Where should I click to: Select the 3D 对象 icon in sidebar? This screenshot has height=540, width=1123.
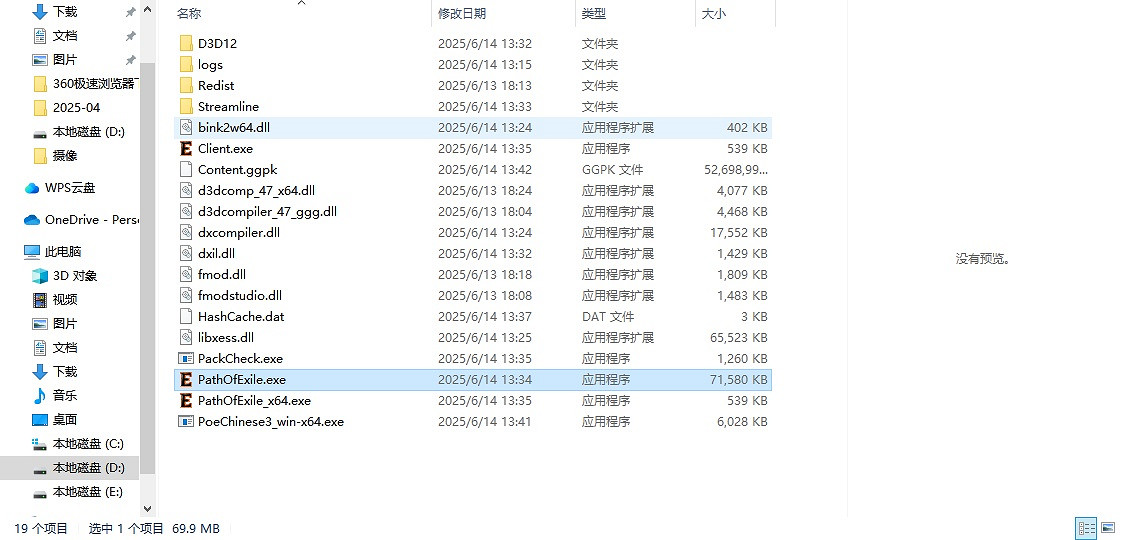point(40,276)
